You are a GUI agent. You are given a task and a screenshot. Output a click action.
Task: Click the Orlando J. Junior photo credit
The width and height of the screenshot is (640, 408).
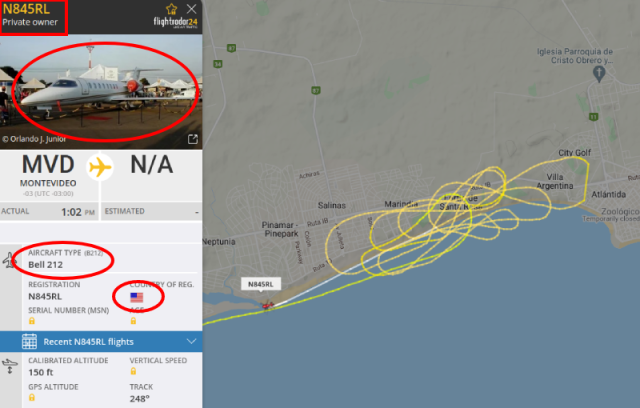pos(34,139)
